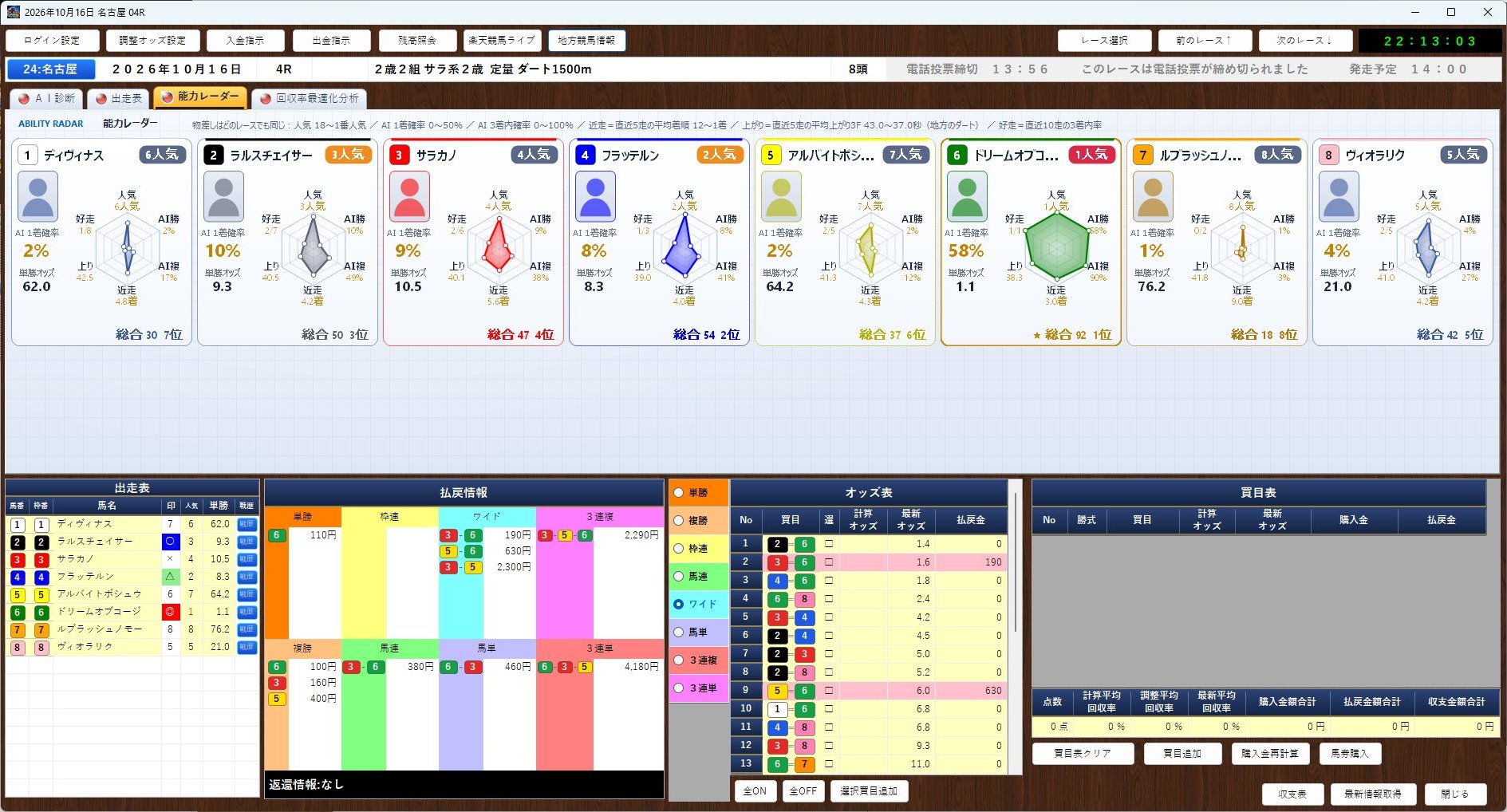Viewport: 1507px width, 812px height.
Task: Open 戦歴 for ドリームオブコージ in 出走表
Action: (247, 612)
